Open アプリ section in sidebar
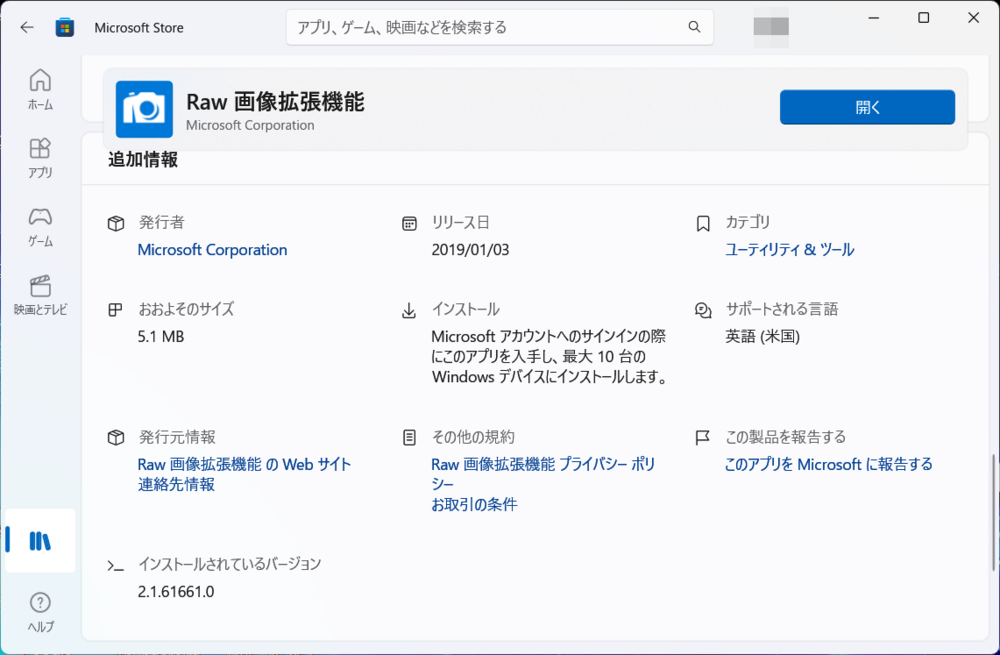 tap(40, 158)
